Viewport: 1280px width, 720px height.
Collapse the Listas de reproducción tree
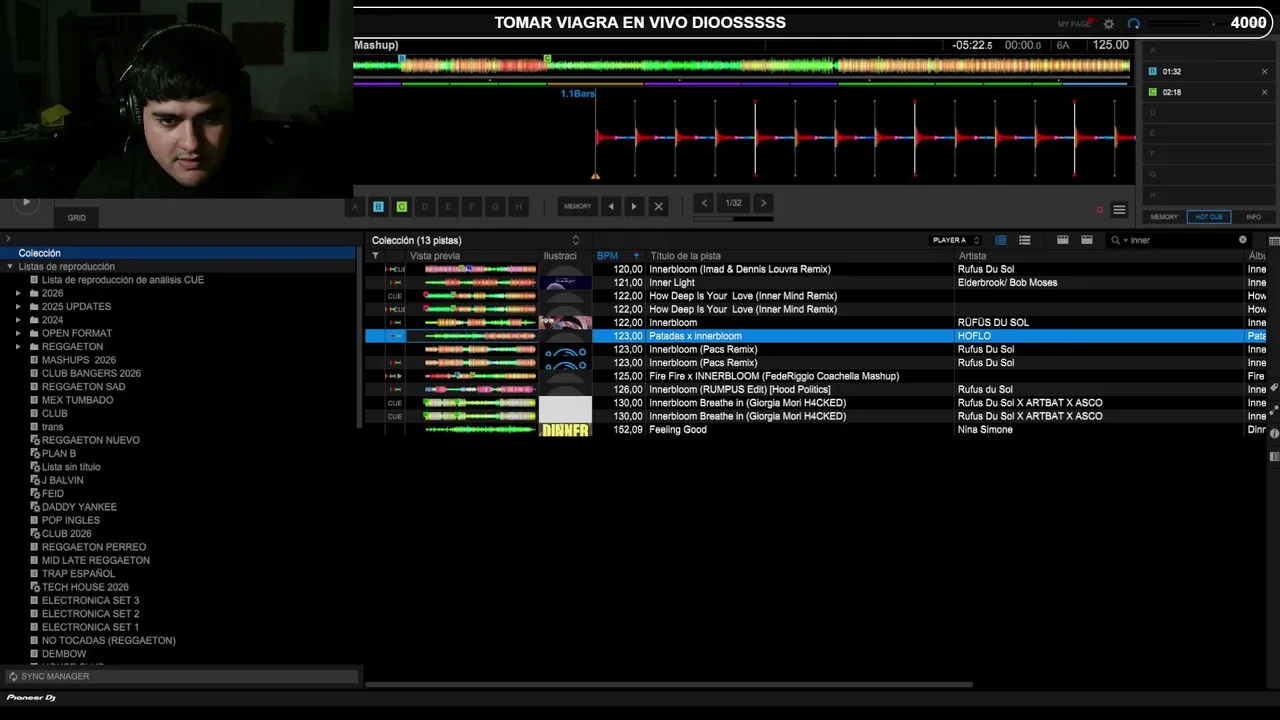click(10, 267)
